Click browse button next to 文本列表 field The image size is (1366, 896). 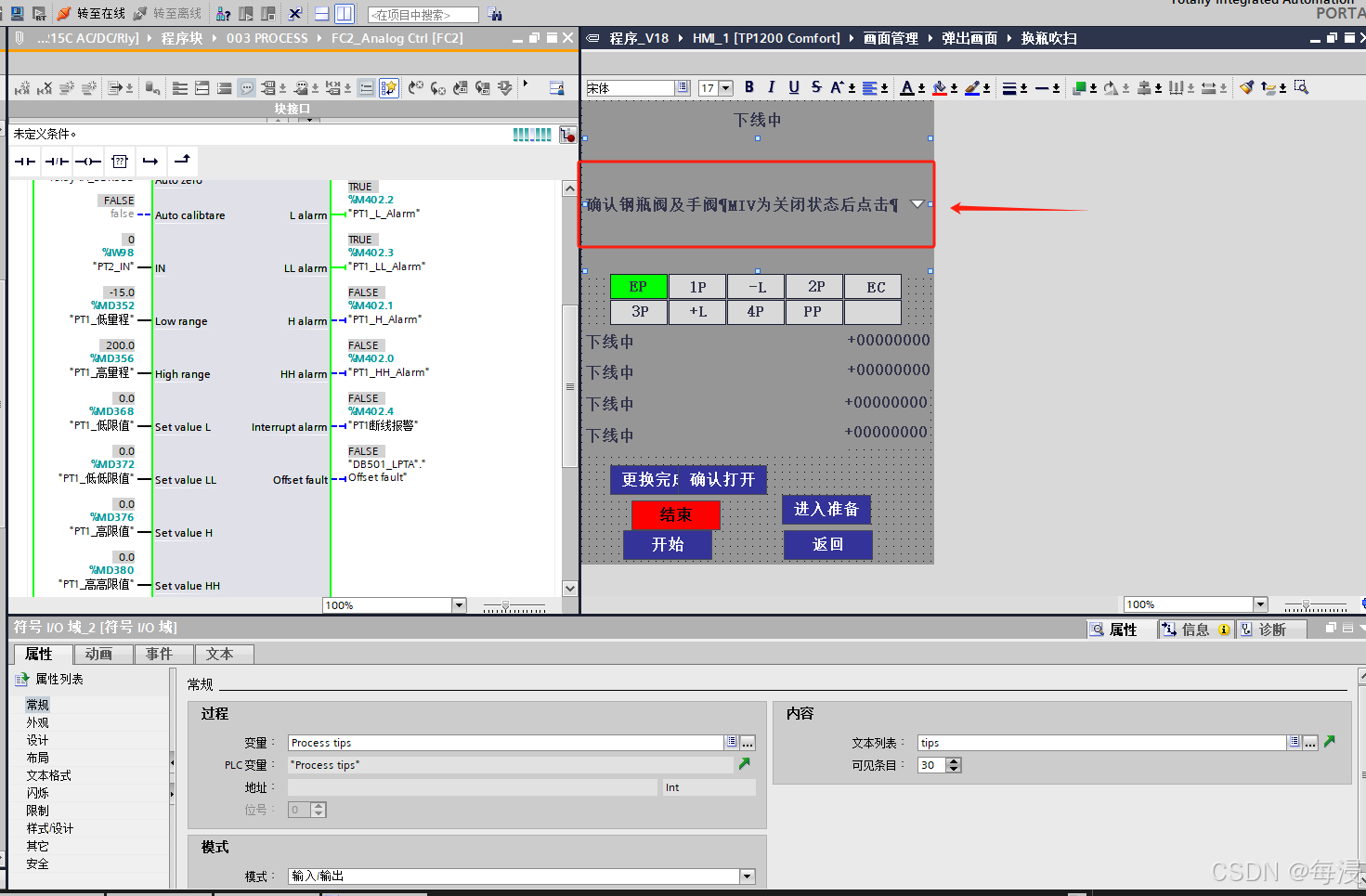click(x=1310, y=743)
